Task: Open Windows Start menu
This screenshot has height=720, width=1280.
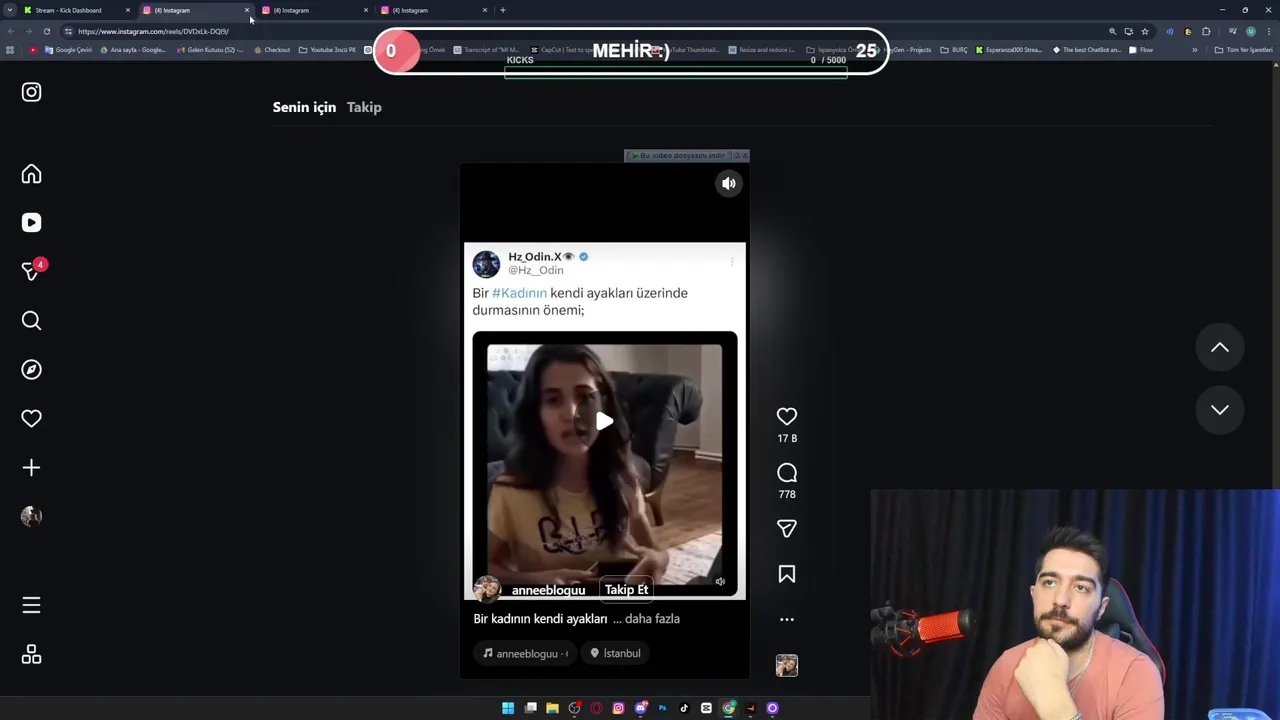Action: (508, 708)
